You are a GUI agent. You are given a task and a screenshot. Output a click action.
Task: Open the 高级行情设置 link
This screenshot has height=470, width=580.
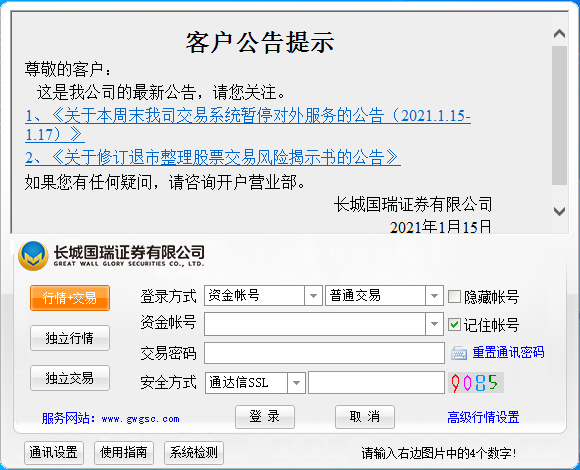[x=483, y=417]
